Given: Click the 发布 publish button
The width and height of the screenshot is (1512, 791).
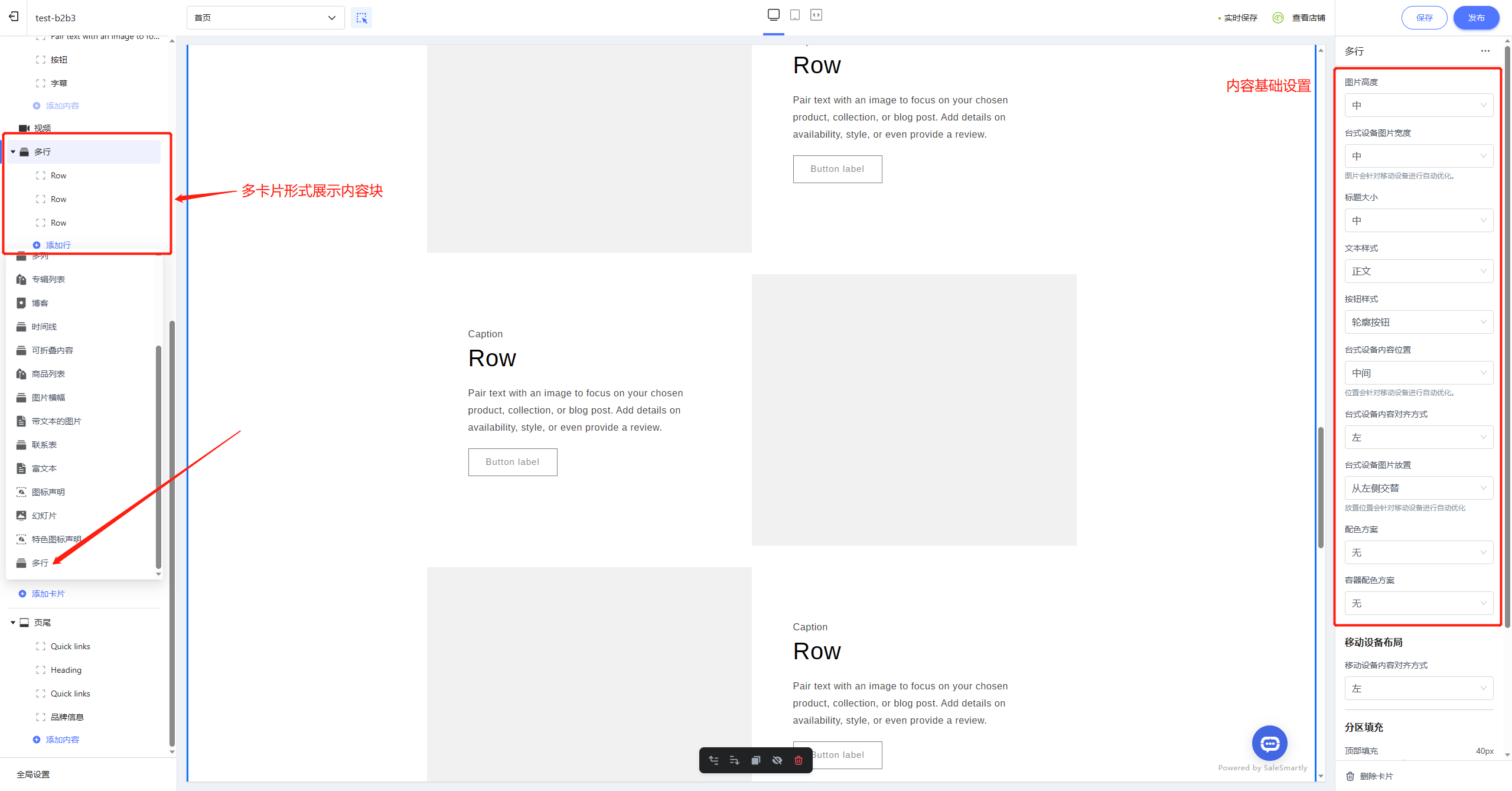Looking at the screenshot, I should [x=1476, y=18].
